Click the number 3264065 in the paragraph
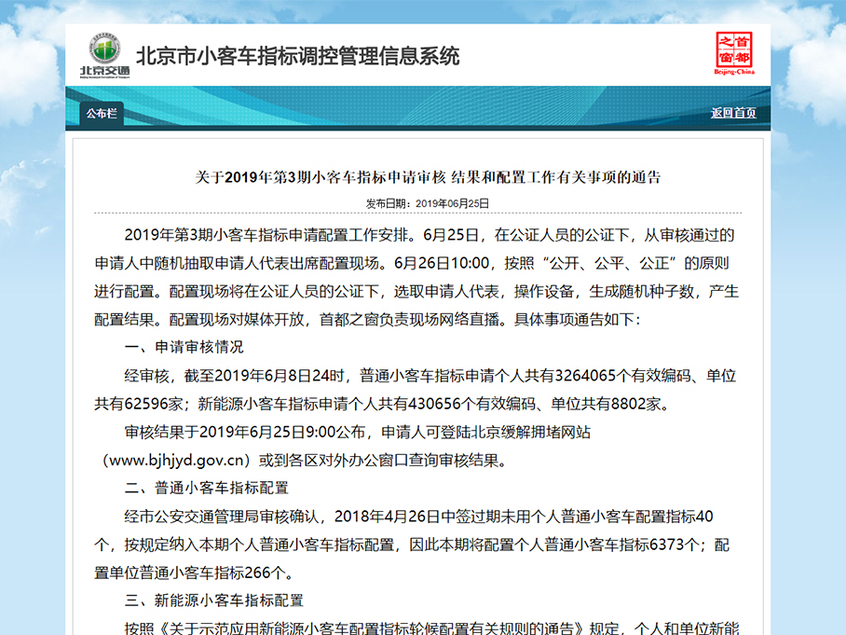This screenshot has height=635, width=846. pyautogui.click(x=585, y=375)
